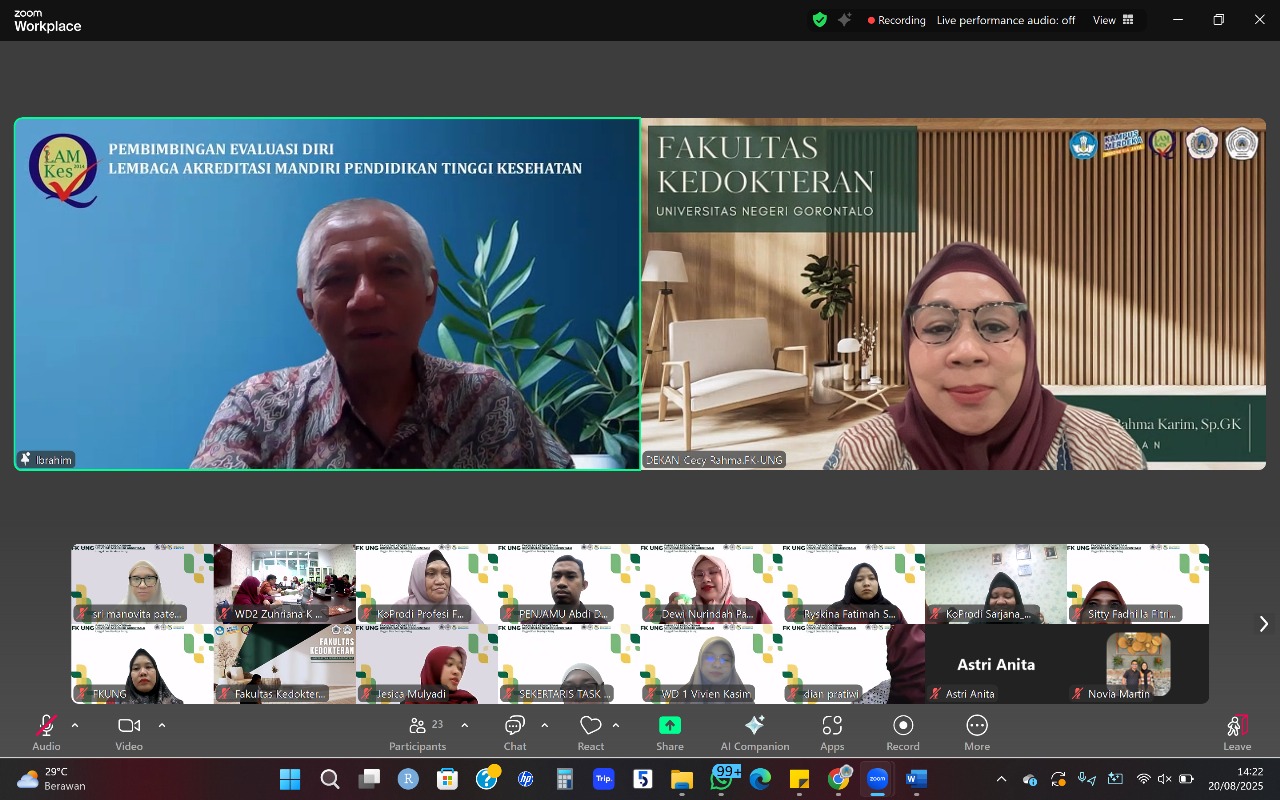Open audio options arrow beside Audio
The image size is (1280, 800).
coord(74,726)
